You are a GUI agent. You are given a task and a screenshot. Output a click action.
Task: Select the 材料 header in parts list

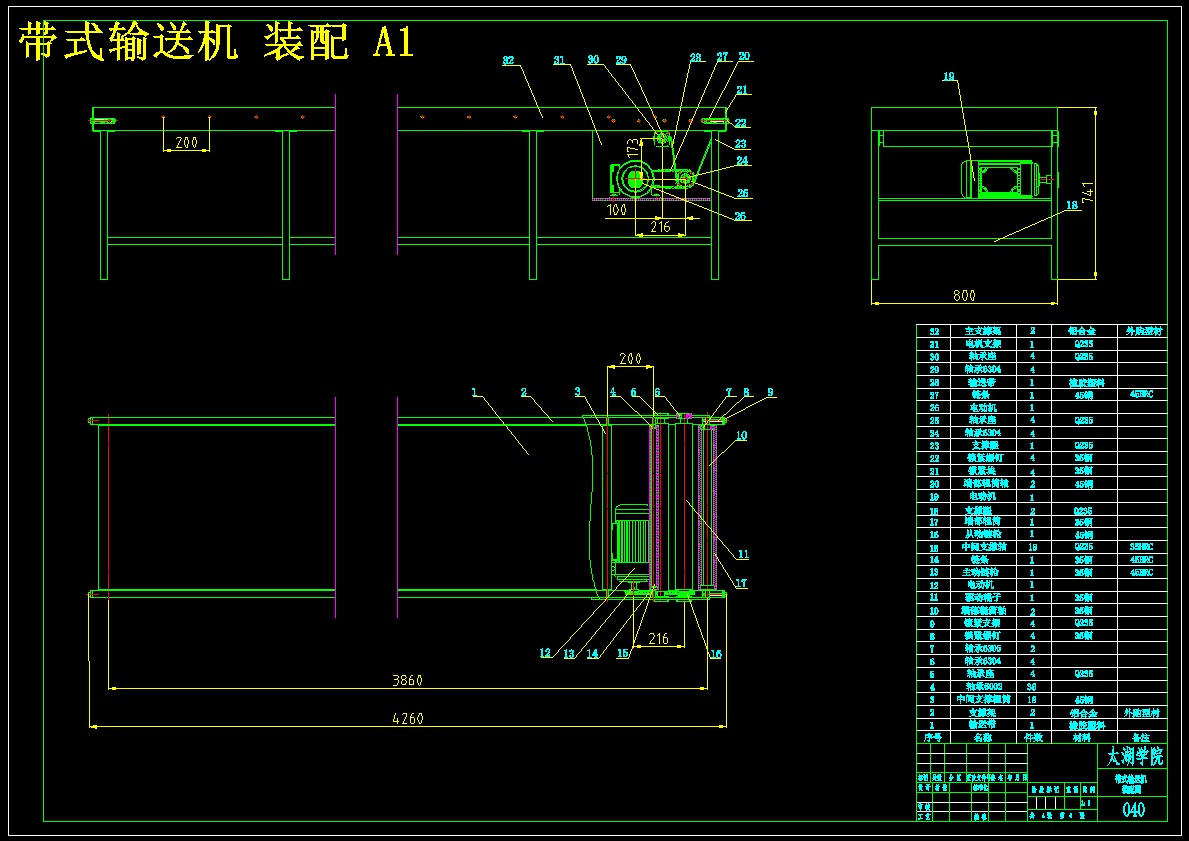pos(1083,737)
